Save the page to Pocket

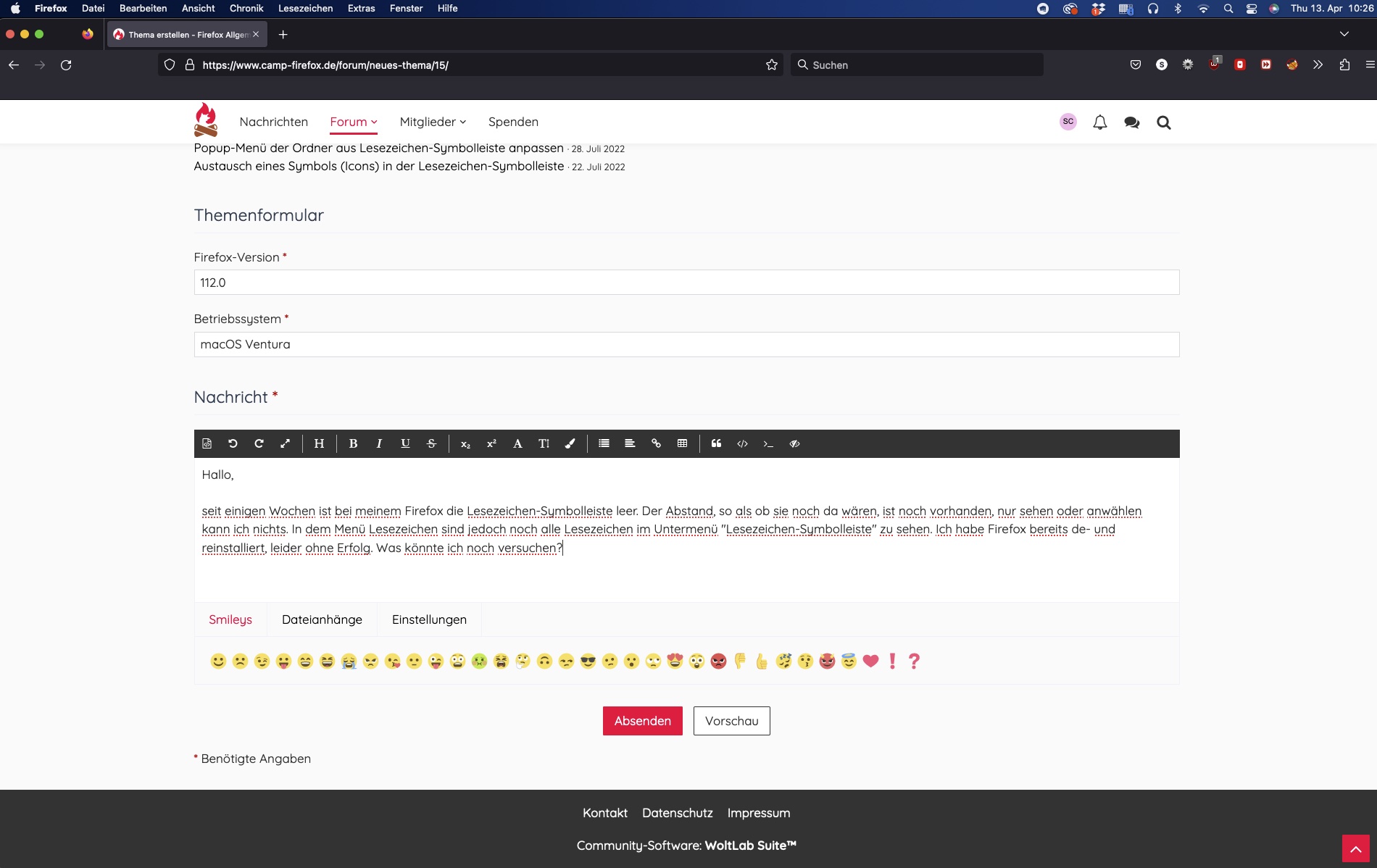(1136, 65)
